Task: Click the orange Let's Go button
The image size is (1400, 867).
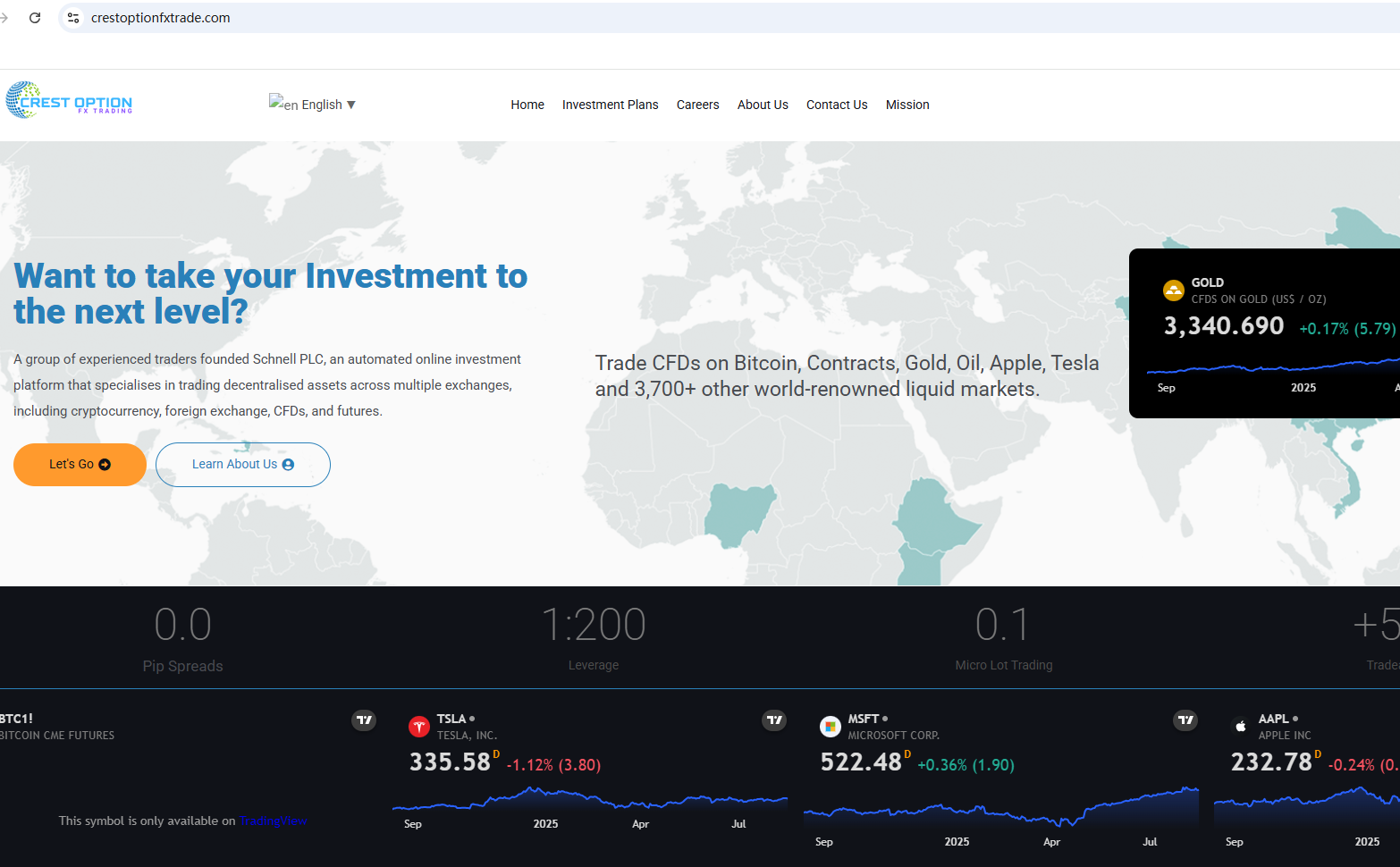Action: 80,465
